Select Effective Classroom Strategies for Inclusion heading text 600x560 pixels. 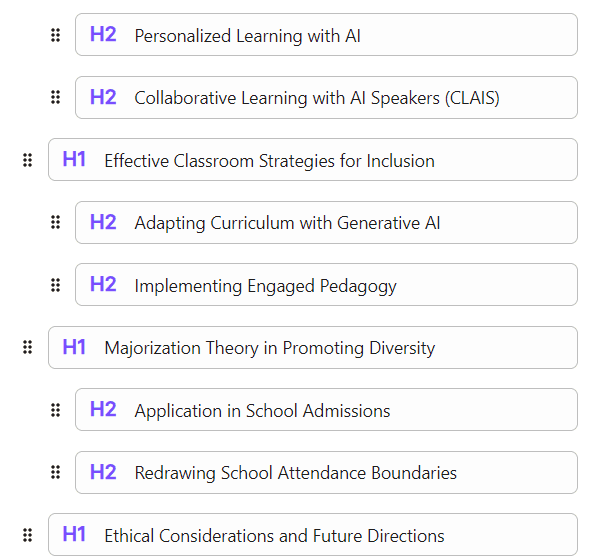point(269,161)
